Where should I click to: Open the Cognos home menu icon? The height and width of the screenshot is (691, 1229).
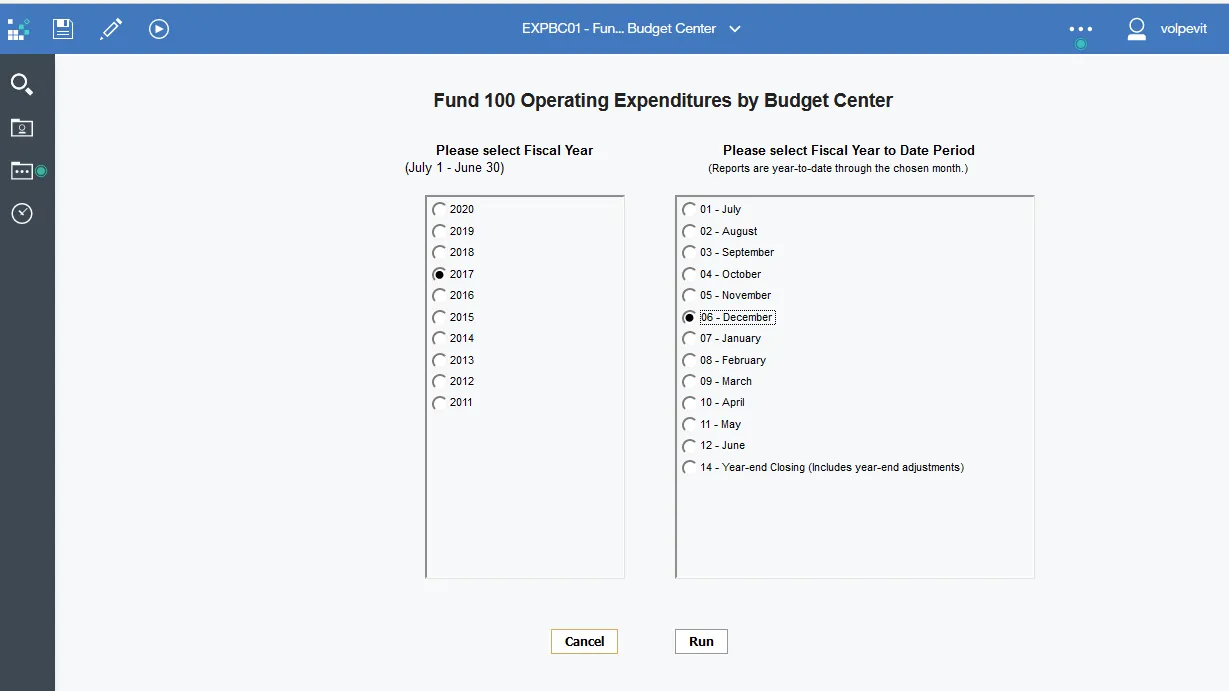point(18,29)
